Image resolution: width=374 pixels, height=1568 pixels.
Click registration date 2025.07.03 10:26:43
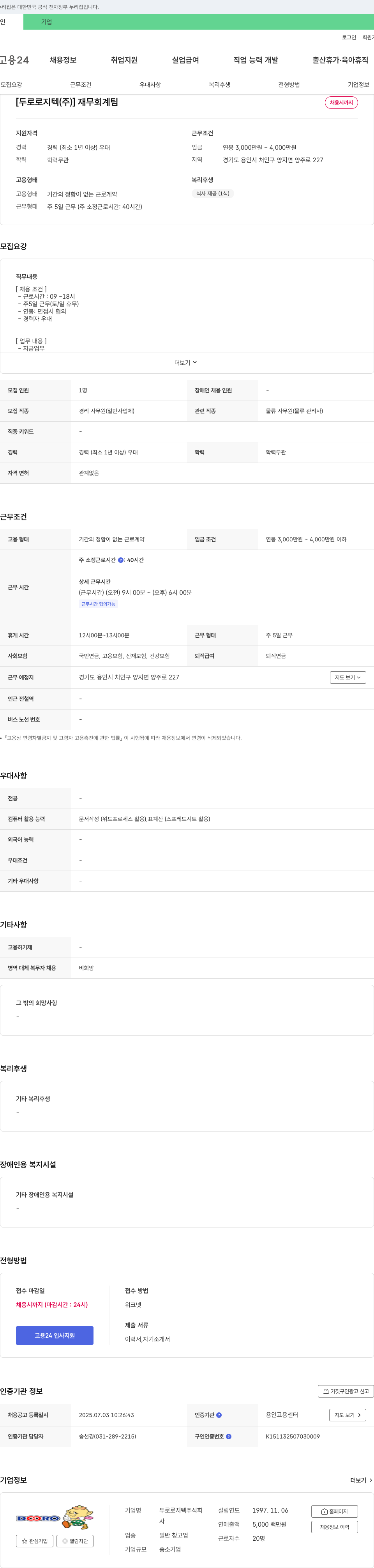[x=106, y=1415]
